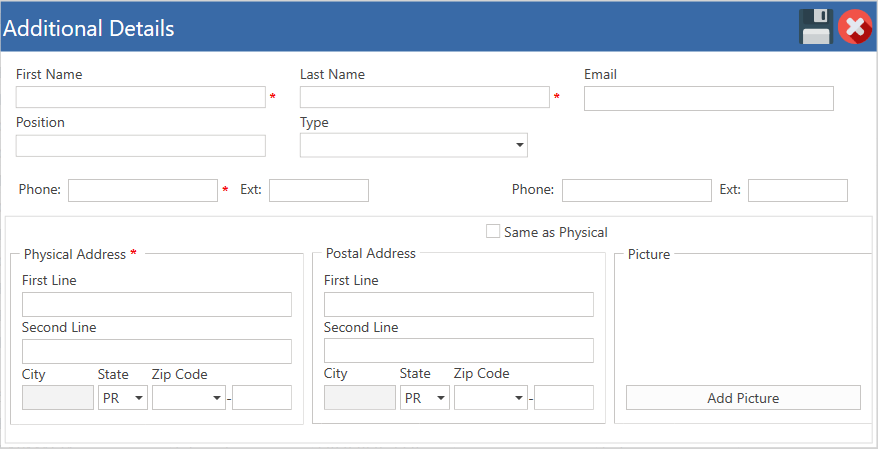Select the Postal Address City field
The width and height of the screenshot is (878, 449).
pos(359,397)
